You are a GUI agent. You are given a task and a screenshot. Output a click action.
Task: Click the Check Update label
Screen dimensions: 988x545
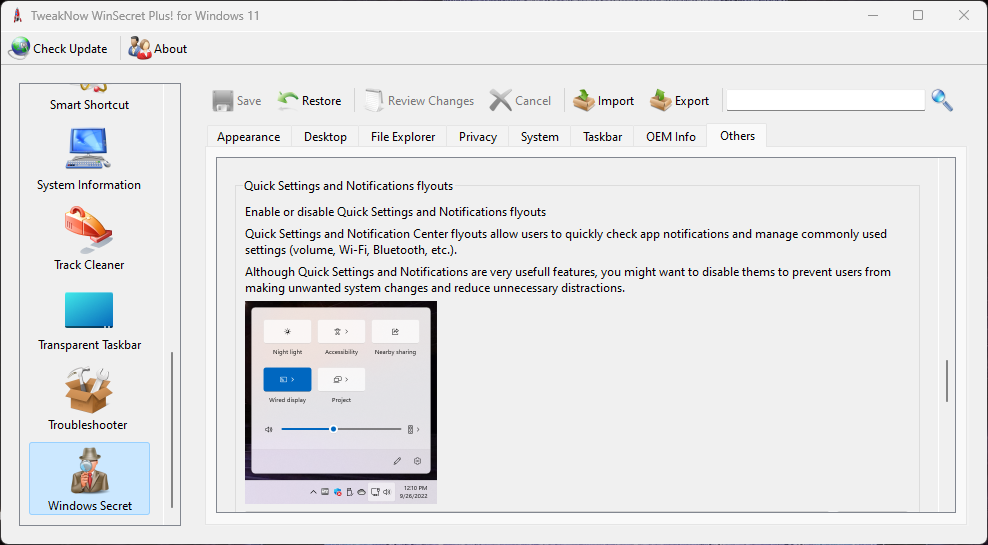tap(70, 49)
